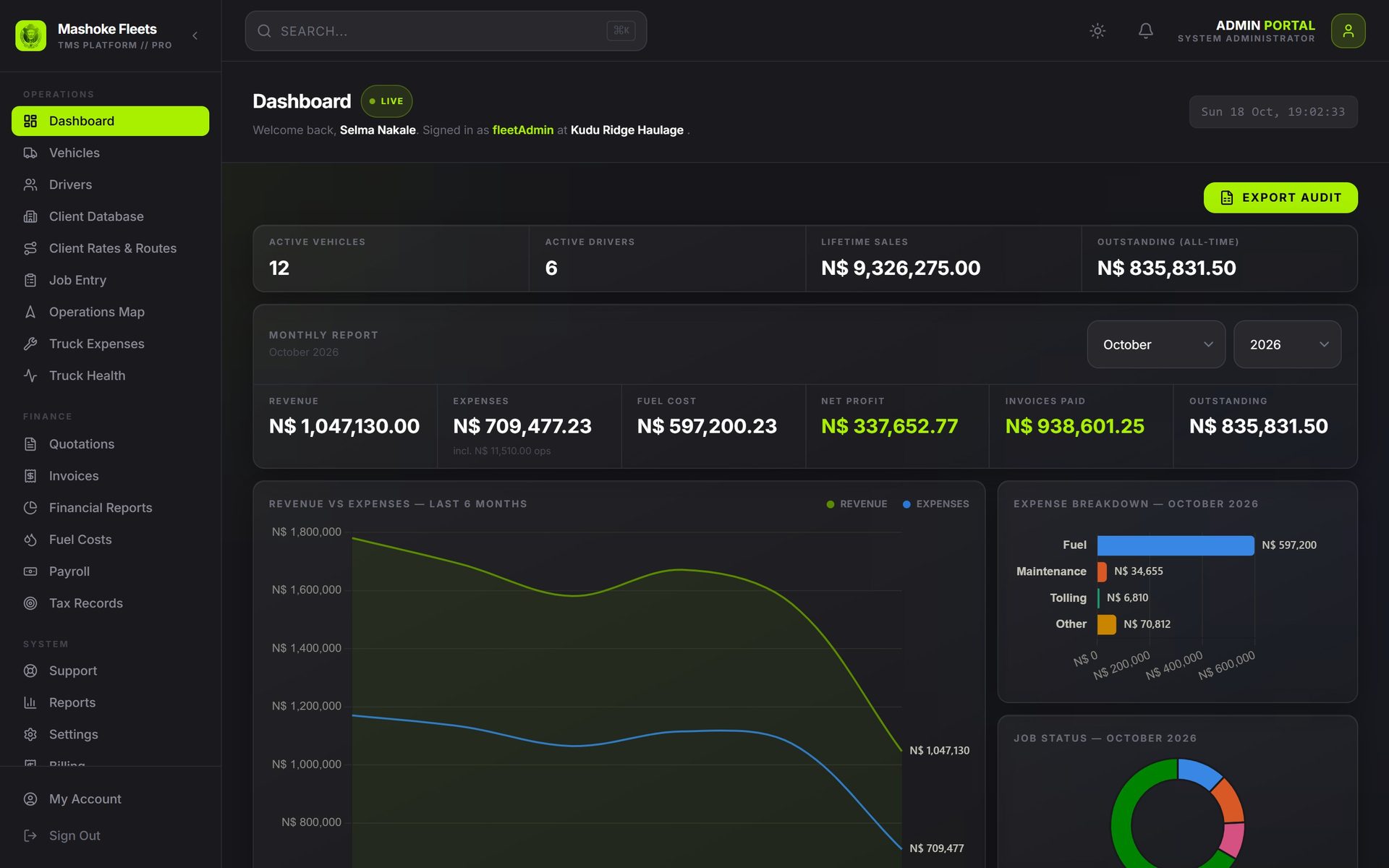Screen dimensions: 1389x868
Task: Click the yellow Other expense bar
Action: (x=1107, y=624)
